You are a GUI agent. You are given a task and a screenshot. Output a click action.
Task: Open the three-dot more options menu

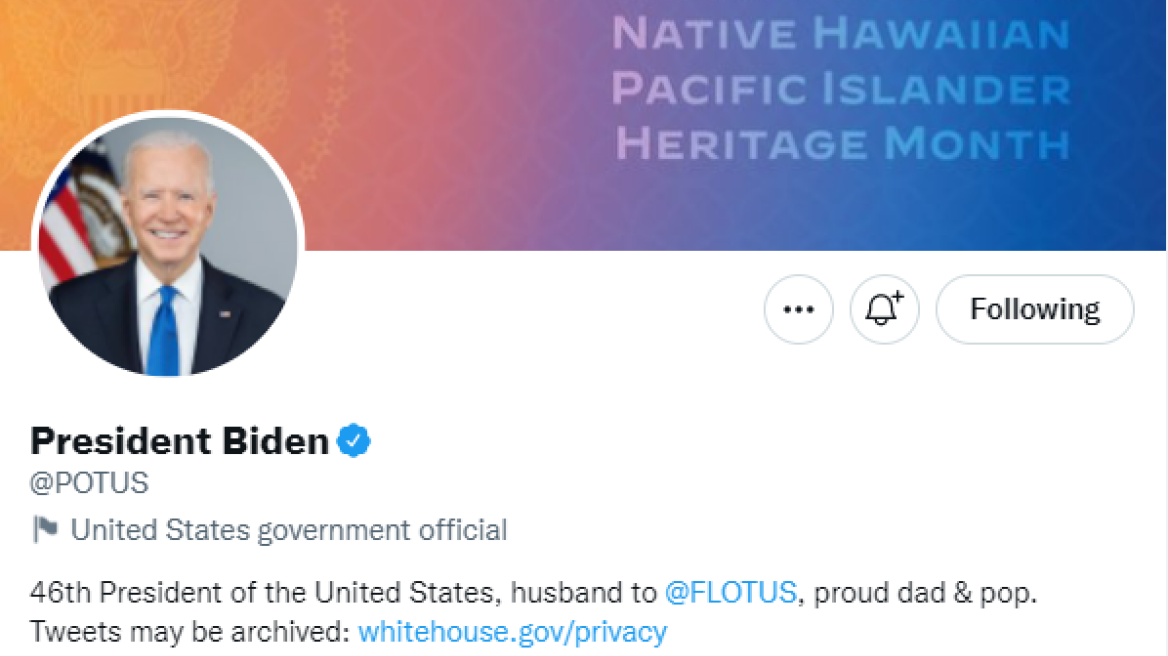tap(798, 310)
